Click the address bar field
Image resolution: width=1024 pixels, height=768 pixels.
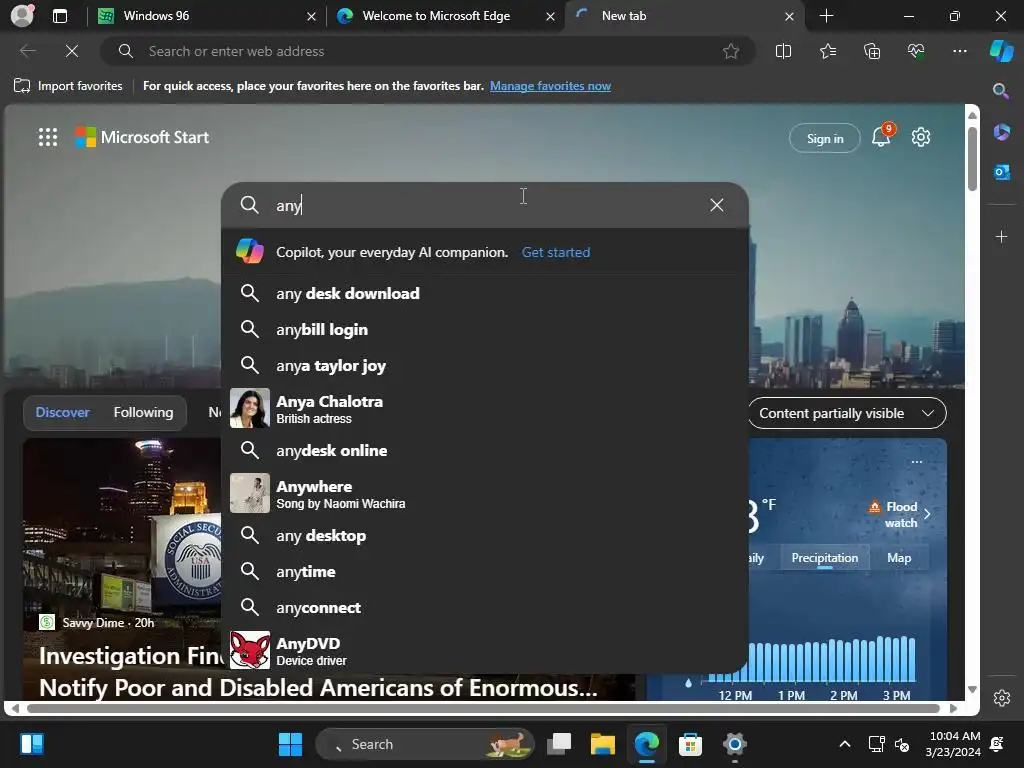tap(428, 51)
